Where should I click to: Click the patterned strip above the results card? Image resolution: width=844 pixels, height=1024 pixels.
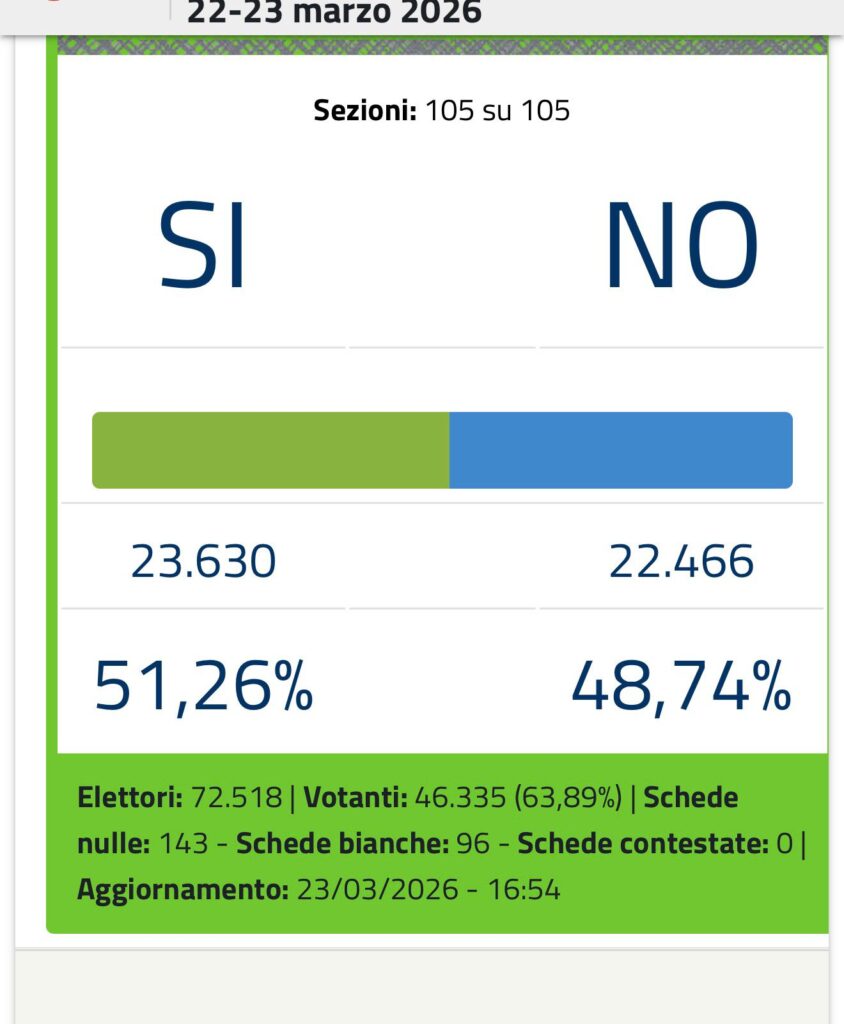pyautogui.click(x=442, y=45)
